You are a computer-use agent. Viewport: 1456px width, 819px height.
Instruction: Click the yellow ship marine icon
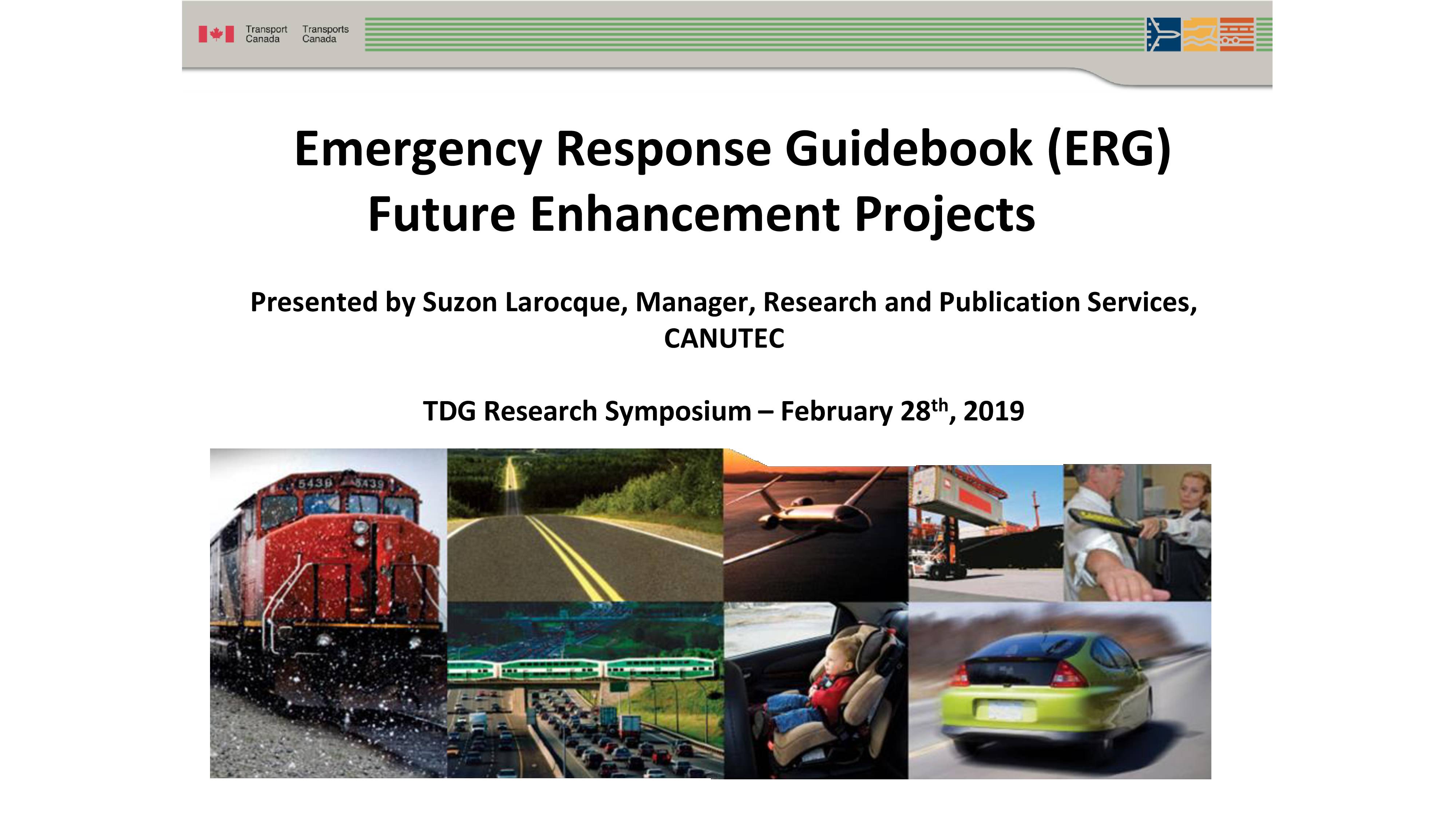click(1200, 35)
